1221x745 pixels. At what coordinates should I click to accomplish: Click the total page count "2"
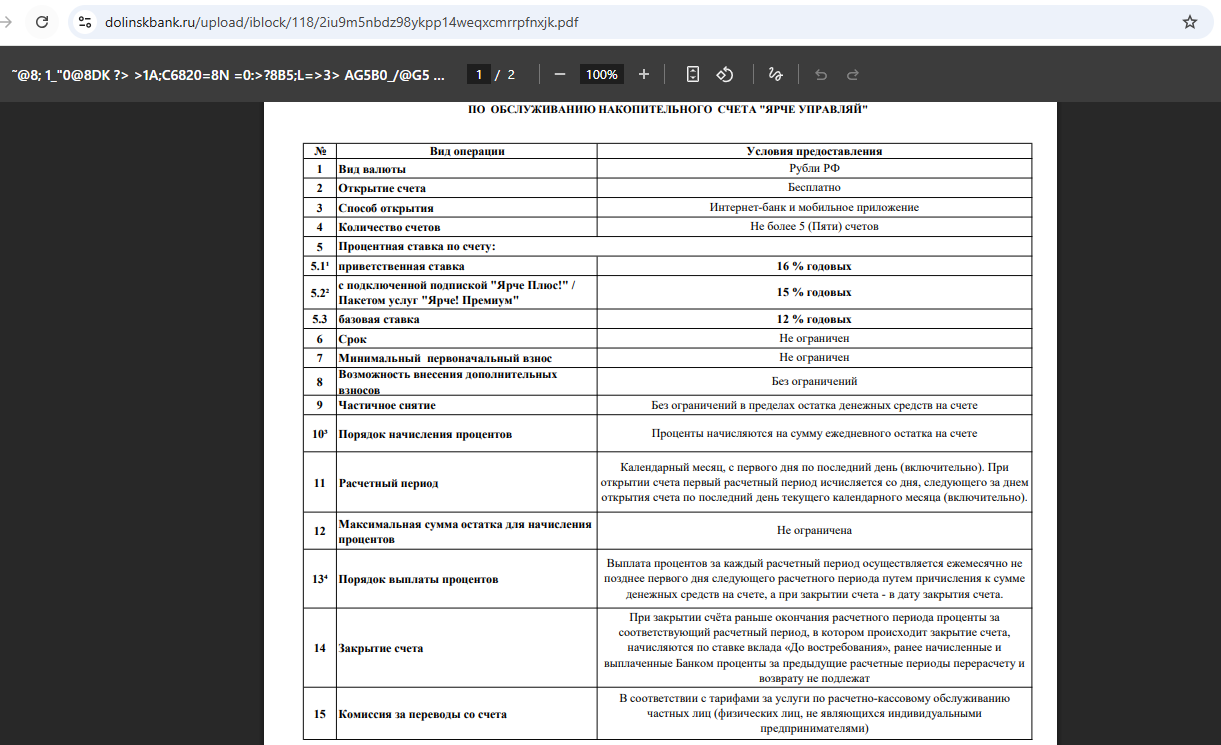point(511,74)
